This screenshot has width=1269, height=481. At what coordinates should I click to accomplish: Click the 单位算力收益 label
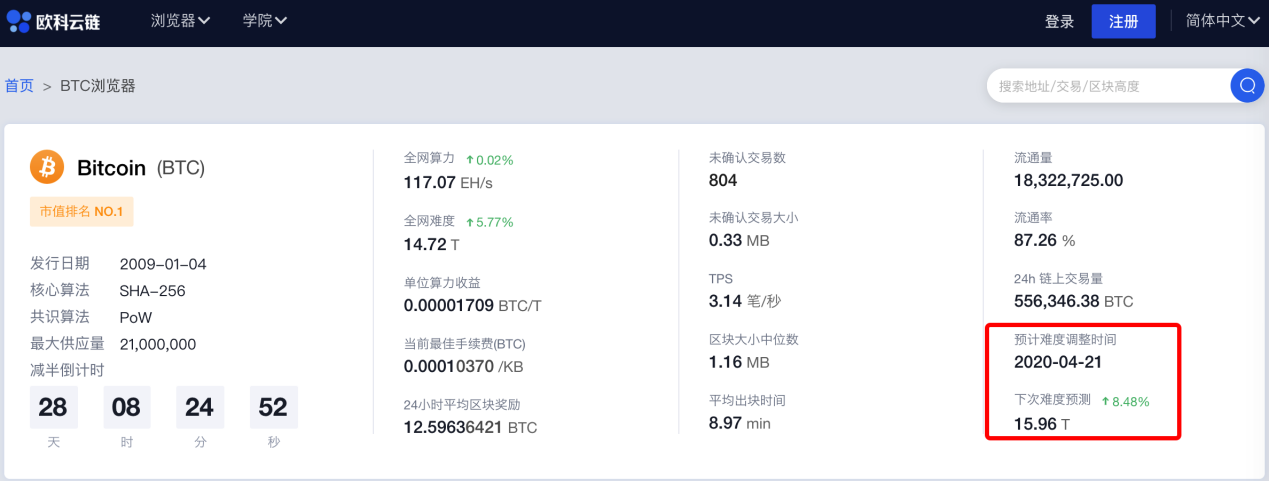coord(442,282)
